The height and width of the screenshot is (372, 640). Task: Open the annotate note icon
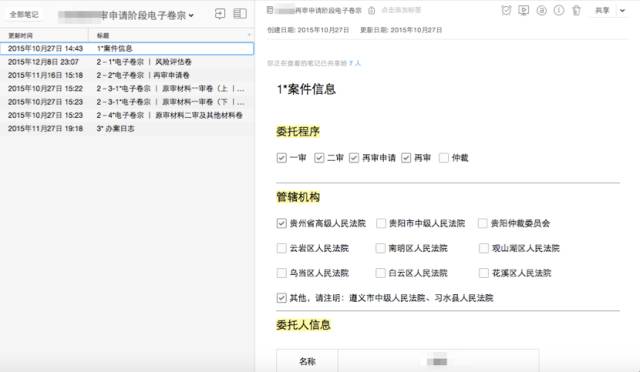point(541,11)
